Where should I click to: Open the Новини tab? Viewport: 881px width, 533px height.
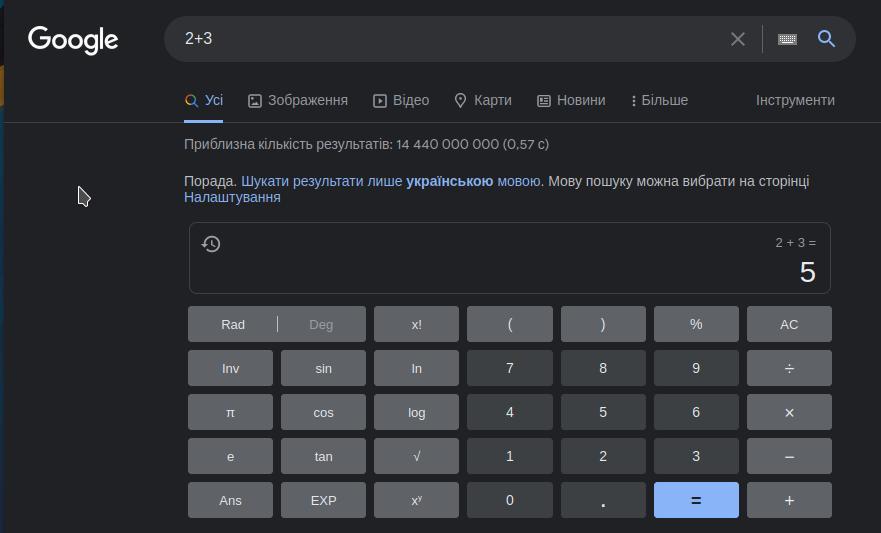coord(571,100)
